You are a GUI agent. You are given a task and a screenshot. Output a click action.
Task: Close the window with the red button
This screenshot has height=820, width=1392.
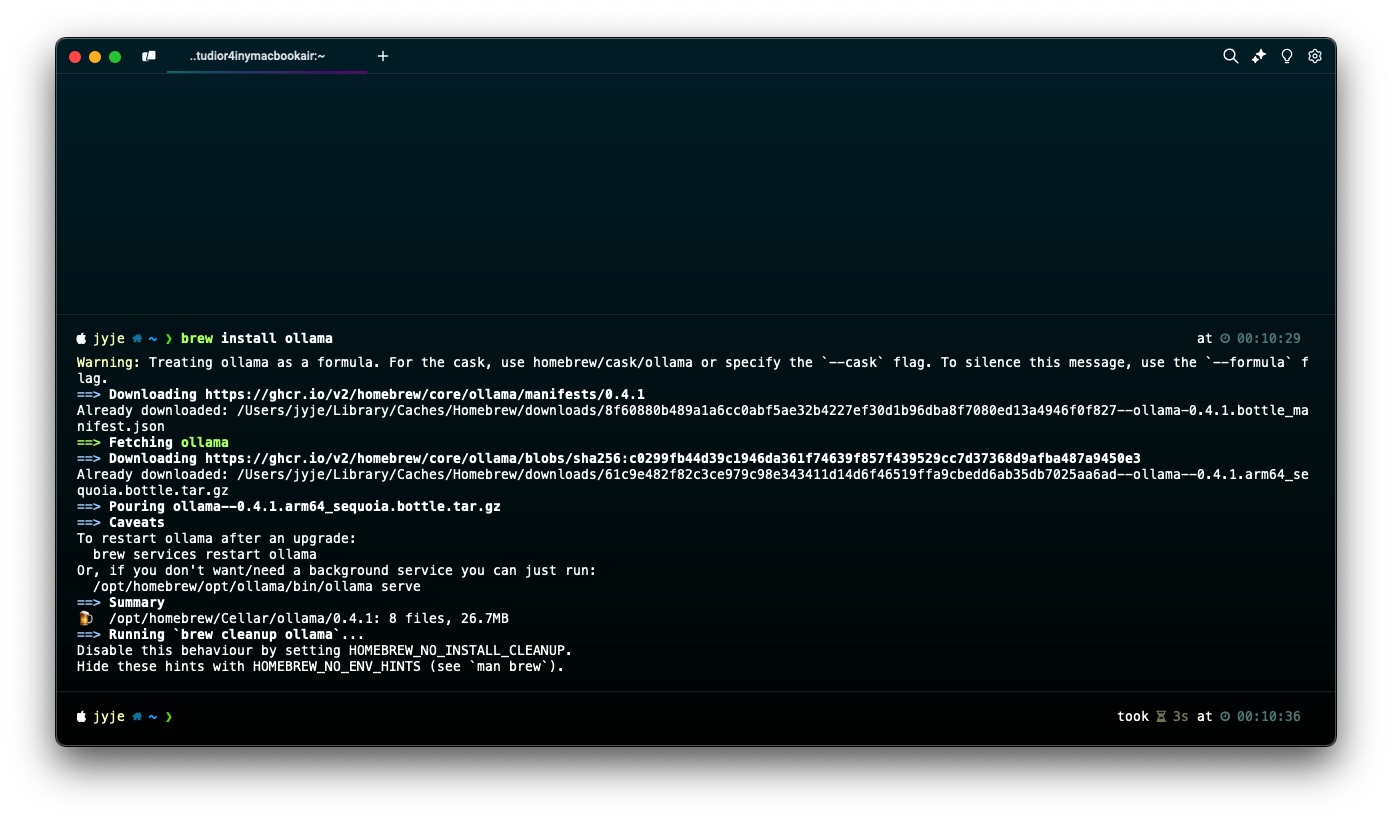75,57
